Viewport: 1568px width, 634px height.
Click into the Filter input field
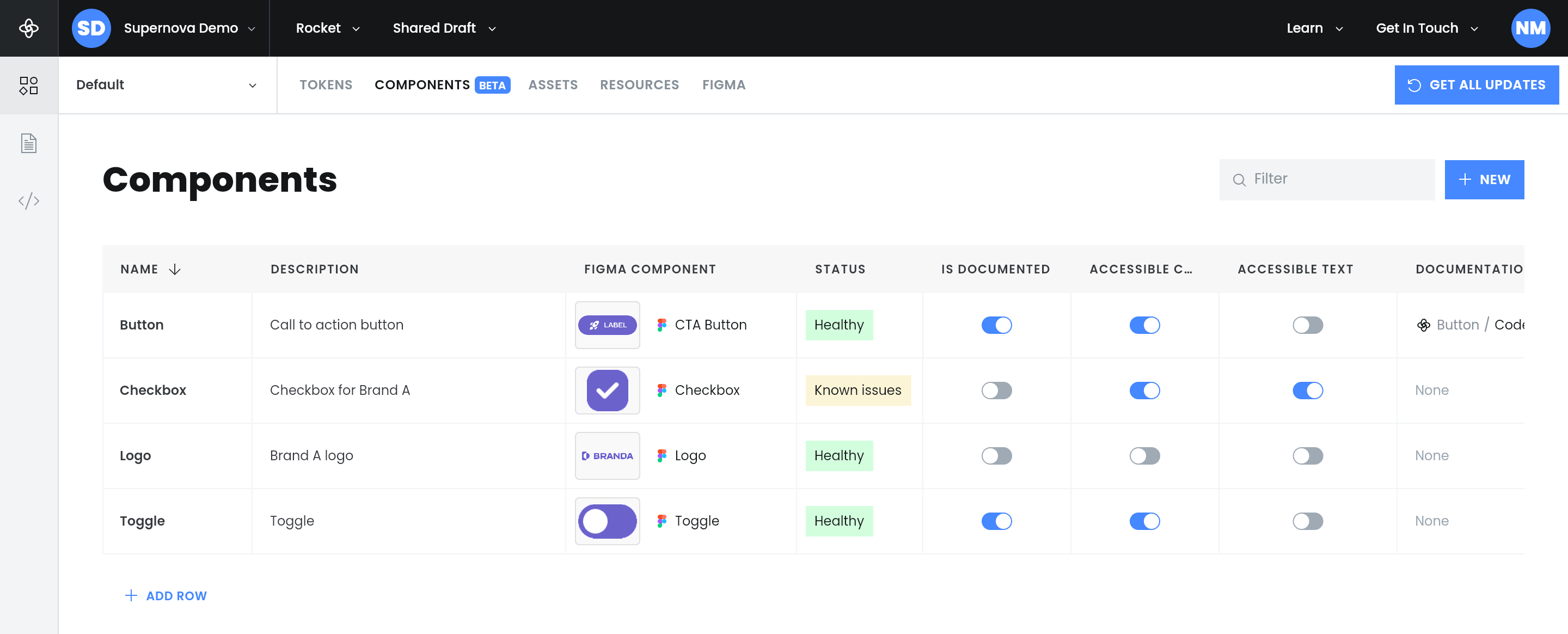click(1327, 180)
